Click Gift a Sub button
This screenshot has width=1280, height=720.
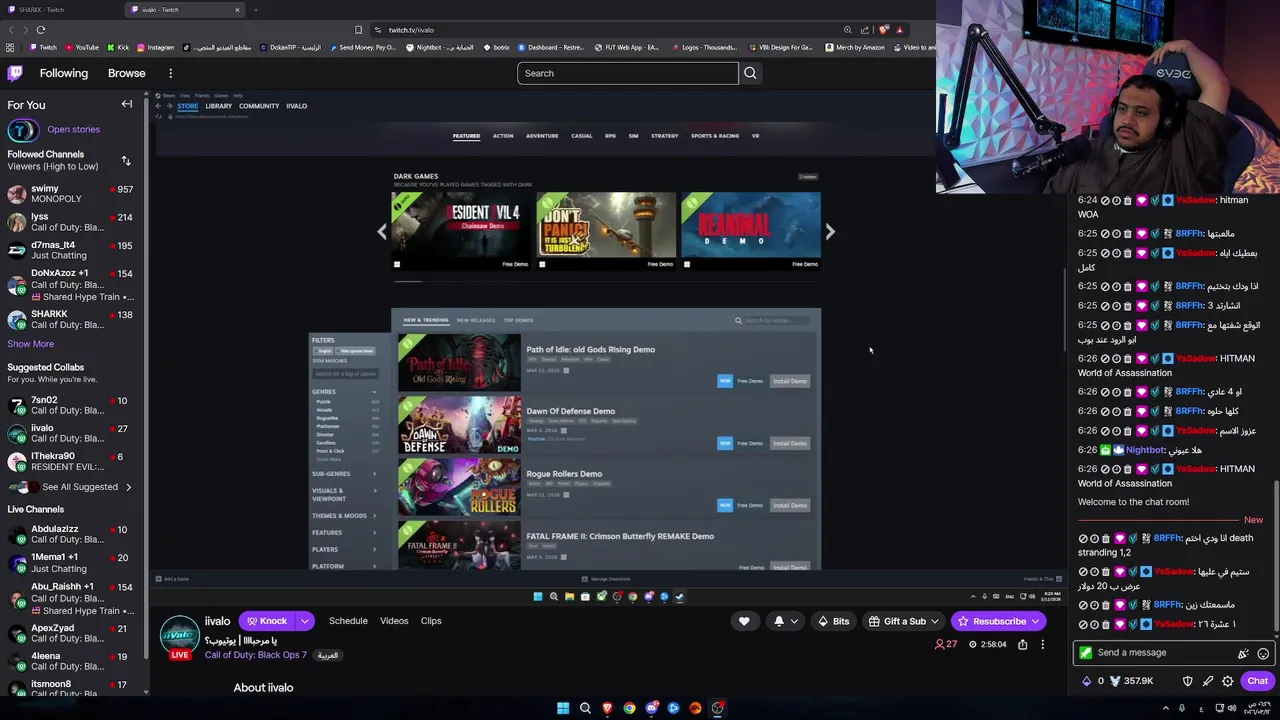pos(904,621)
